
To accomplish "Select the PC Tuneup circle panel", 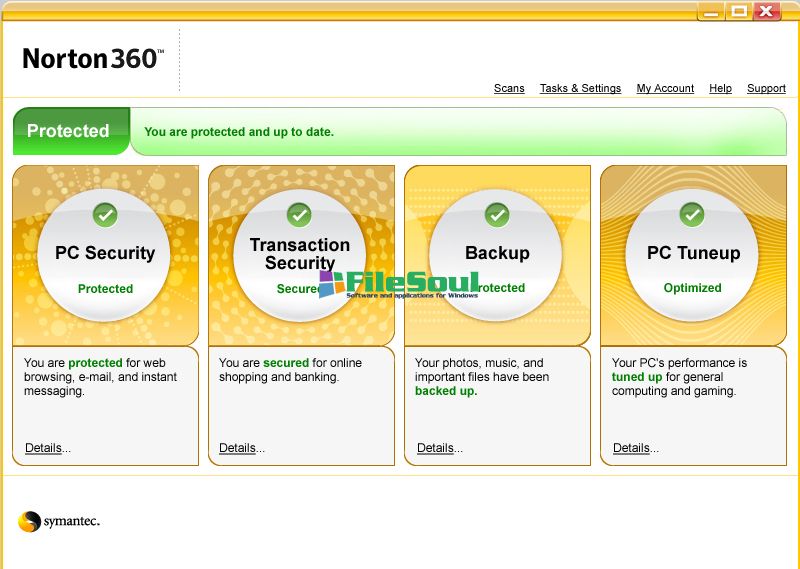I will click(692, 255).
